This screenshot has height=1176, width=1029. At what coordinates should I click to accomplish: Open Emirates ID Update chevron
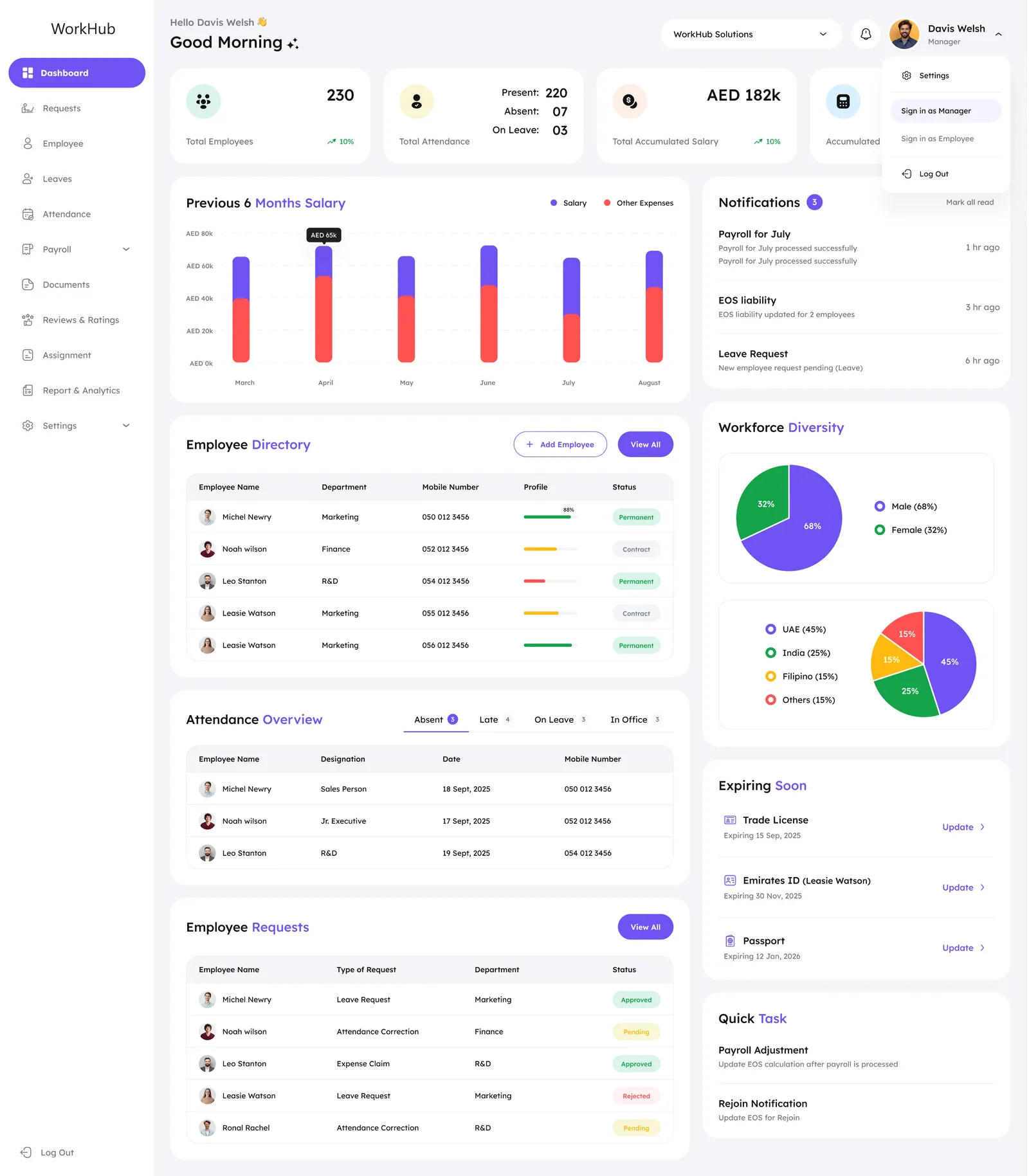coord(983,887)
